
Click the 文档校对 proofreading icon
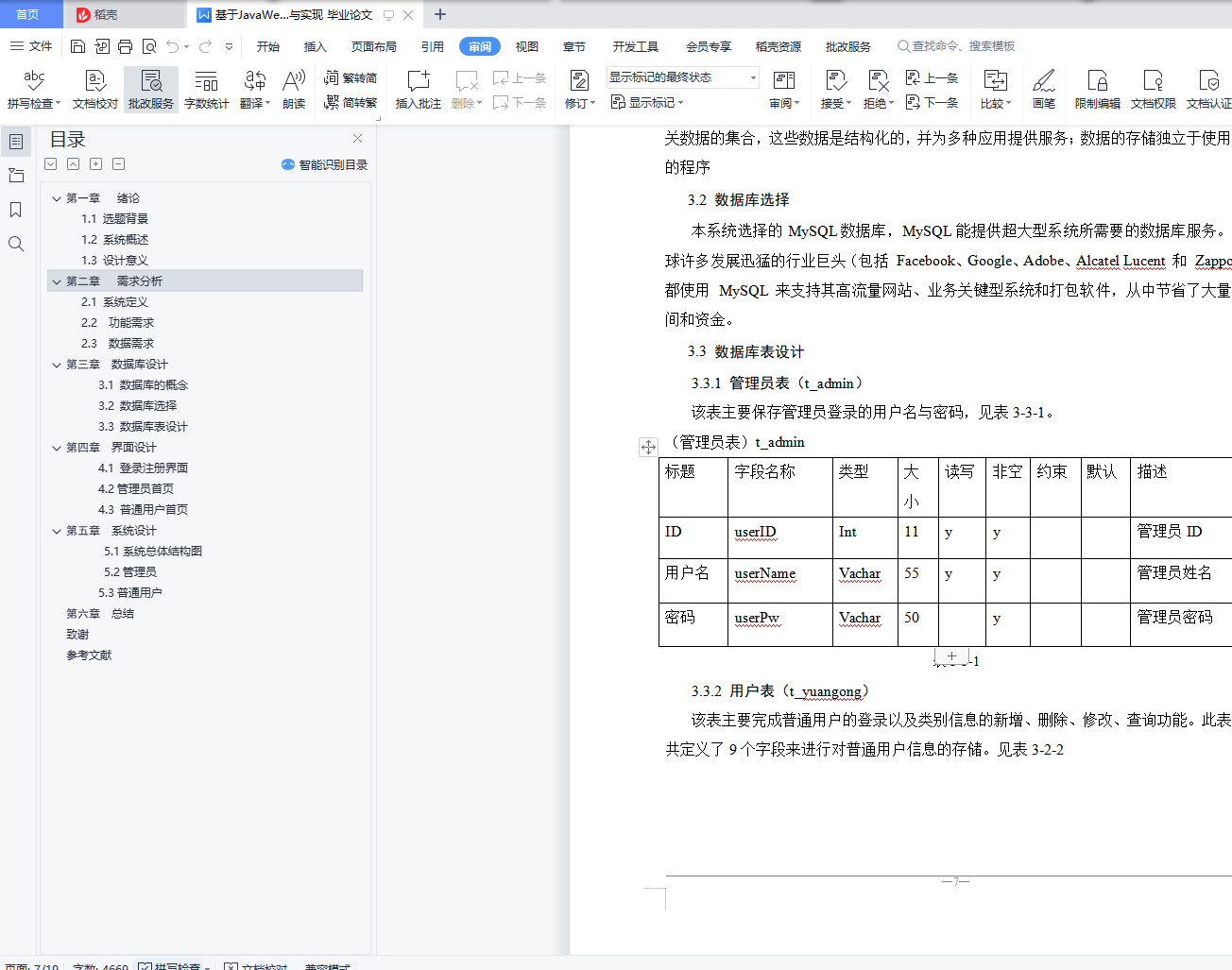coord(95,90)
